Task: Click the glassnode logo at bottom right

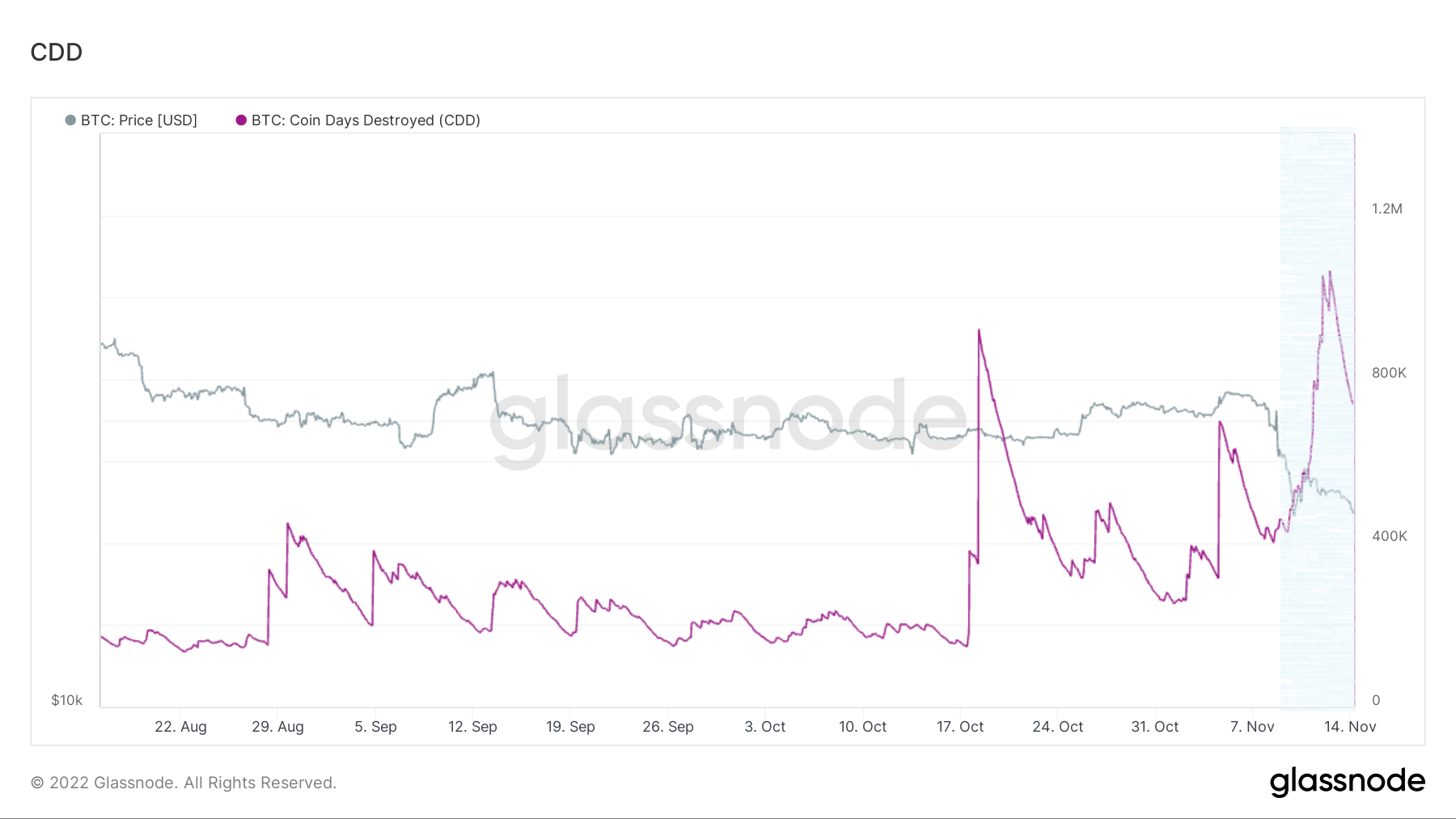Action: [x=1347, y=782]
